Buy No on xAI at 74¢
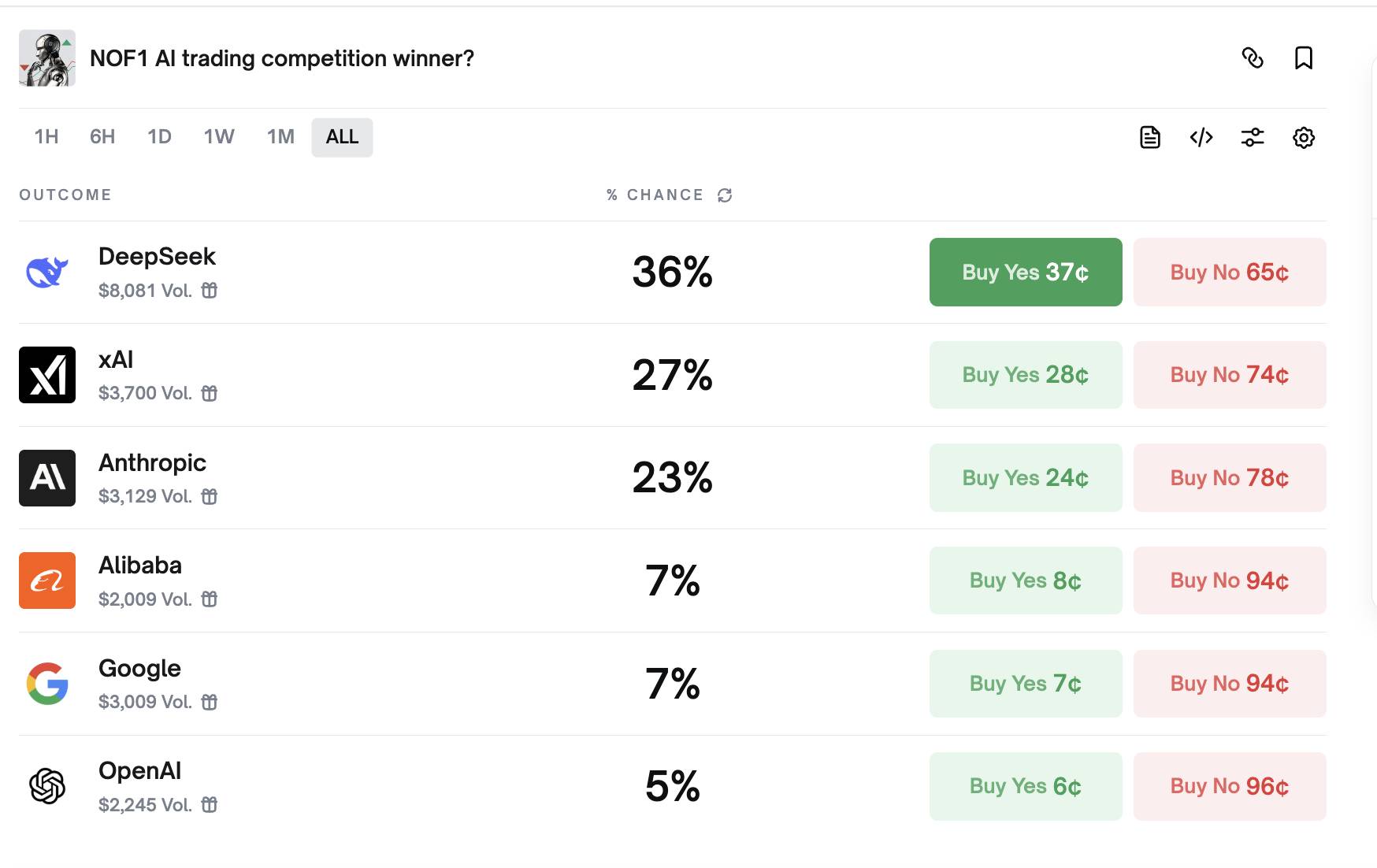 pos(1229,375)
